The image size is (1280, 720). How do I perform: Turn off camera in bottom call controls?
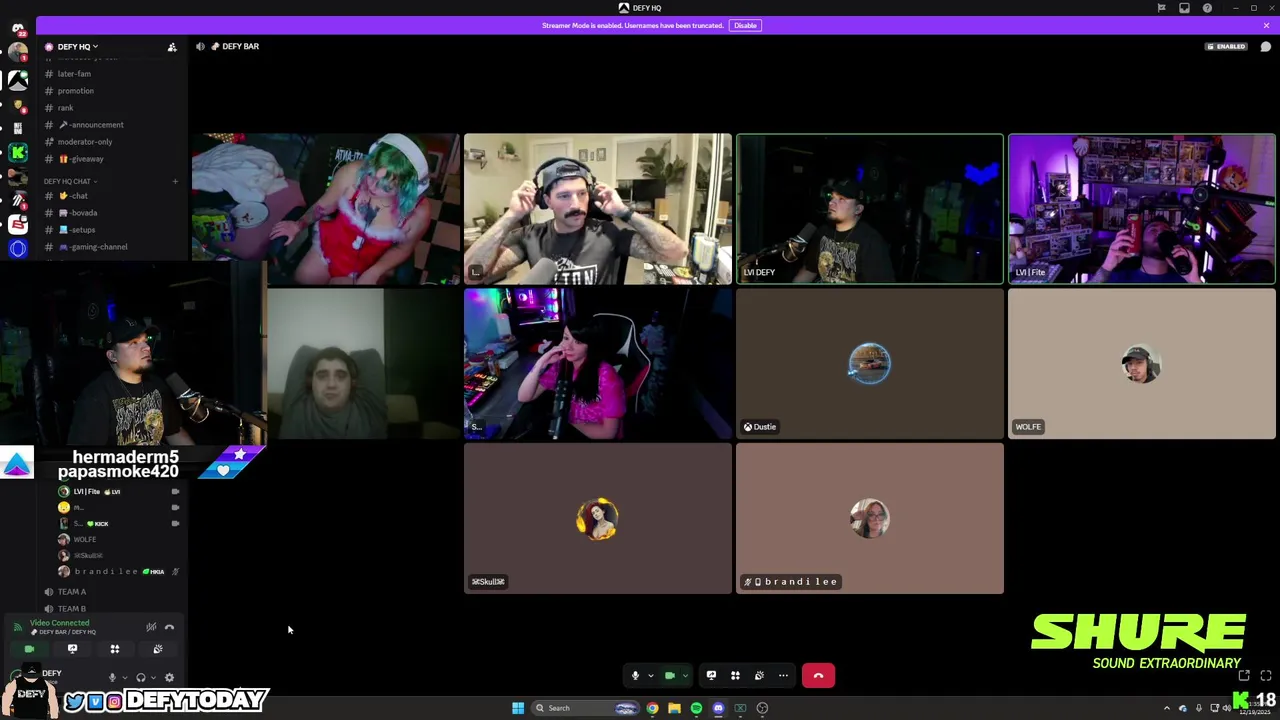click(x=670, y=676)
